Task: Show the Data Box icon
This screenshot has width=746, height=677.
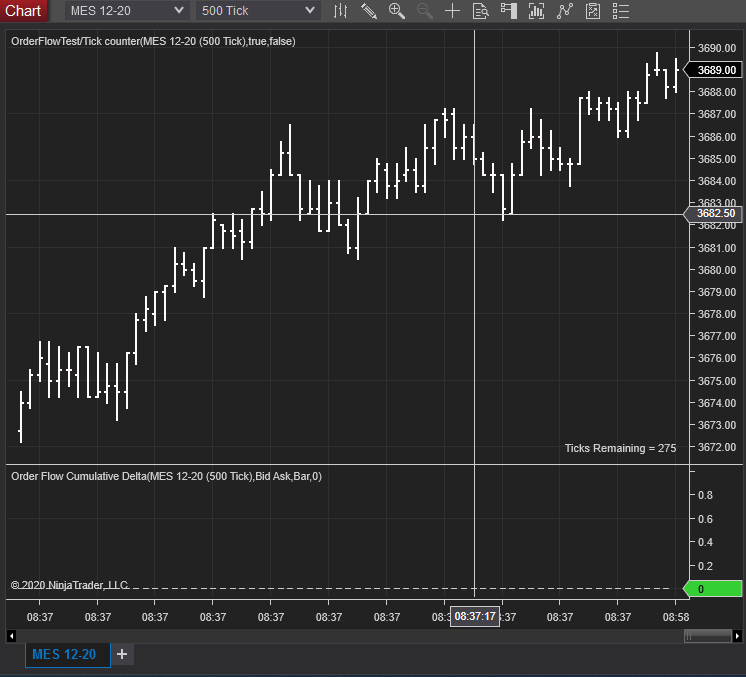Action: 481,10
